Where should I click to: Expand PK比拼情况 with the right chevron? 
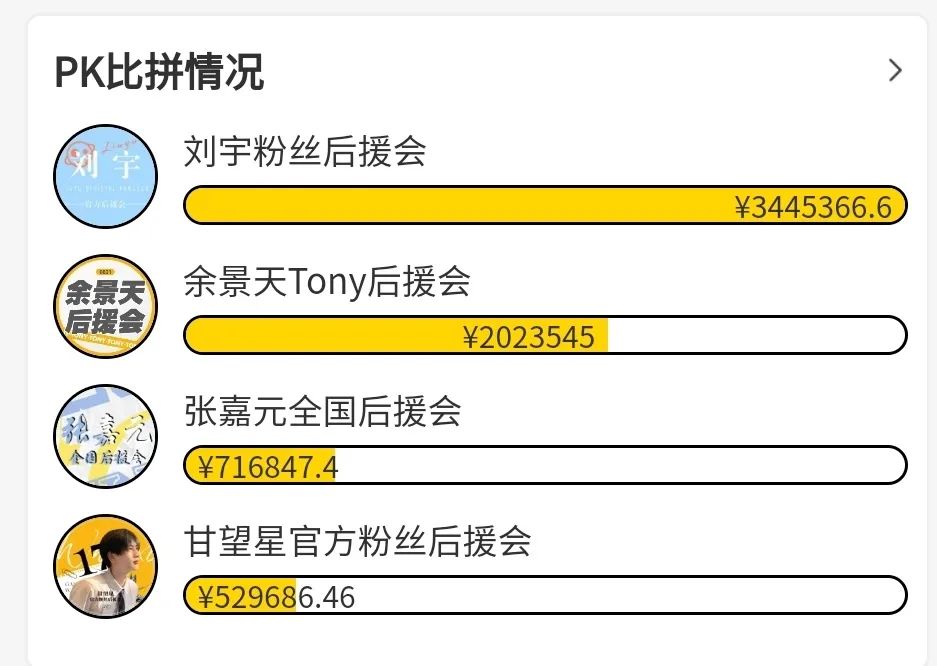(895, 70)
